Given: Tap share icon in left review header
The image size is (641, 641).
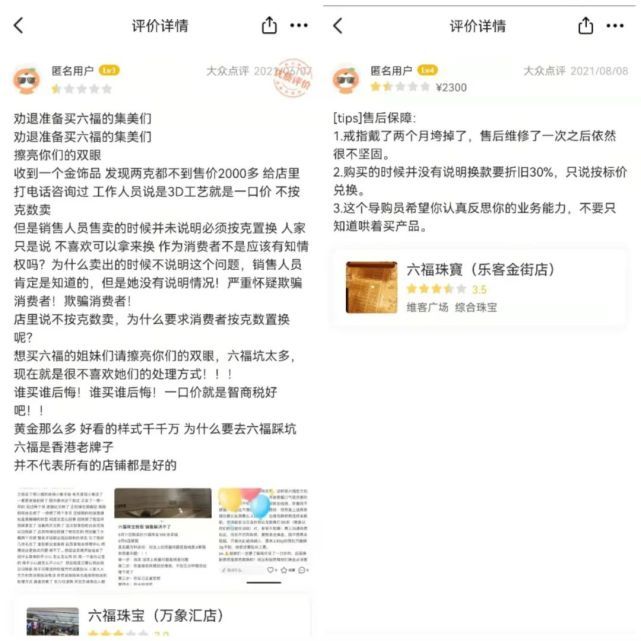Looking at the screenshot, I should pos(269,25).
